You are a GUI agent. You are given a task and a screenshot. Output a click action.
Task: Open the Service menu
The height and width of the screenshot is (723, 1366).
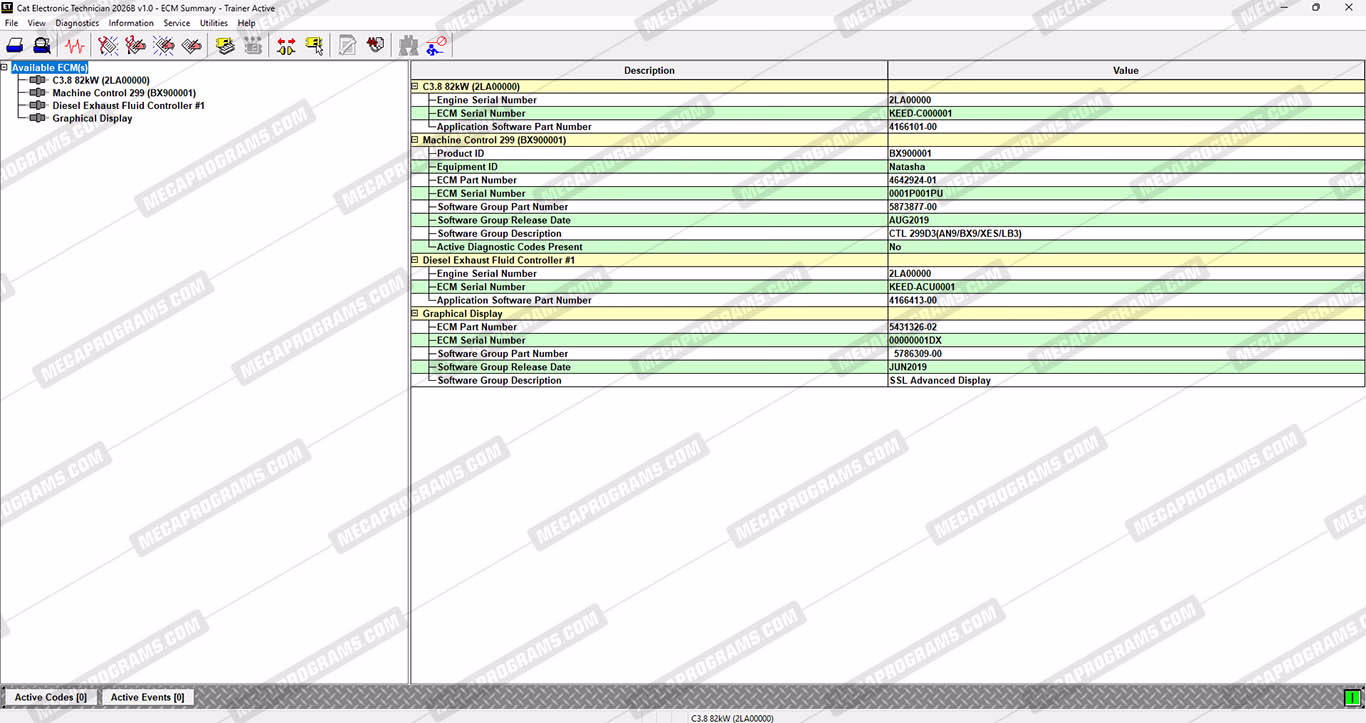[177, 23]
